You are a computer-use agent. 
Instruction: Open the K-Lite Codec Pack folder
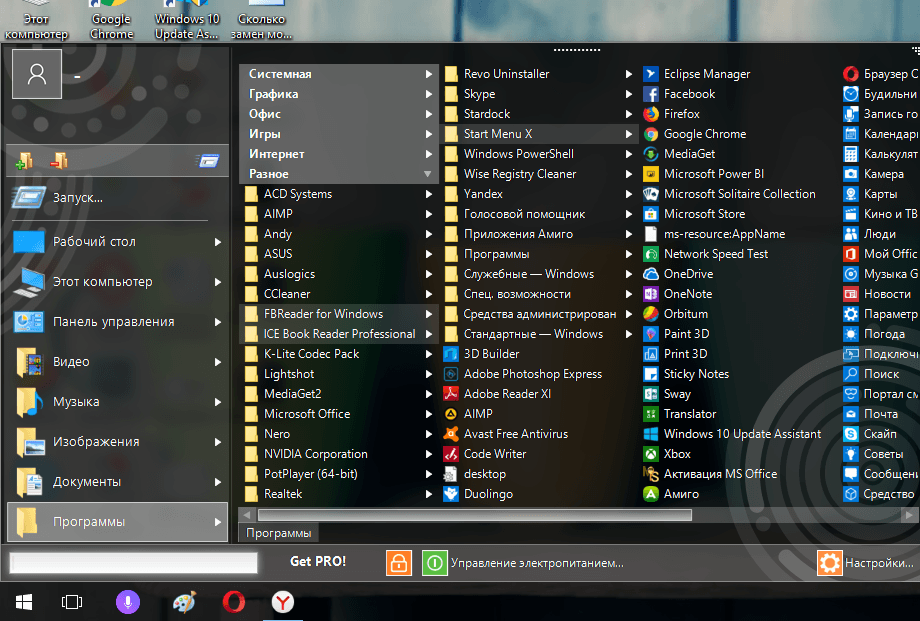[339, 354]
